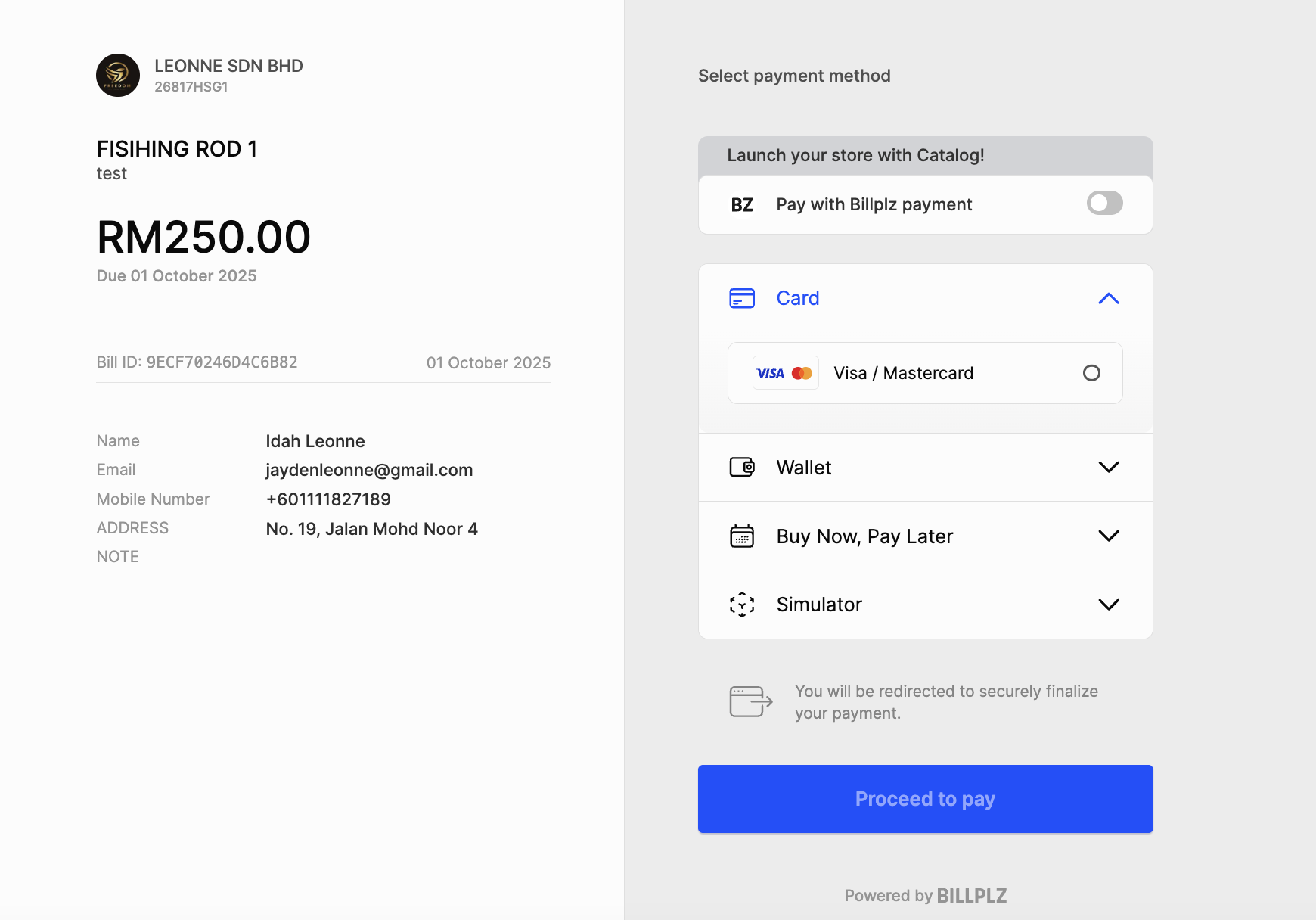This screenshot has width=1316, height=920.
Task: Click the redirect notice icon
Action: tap(750, 701)
